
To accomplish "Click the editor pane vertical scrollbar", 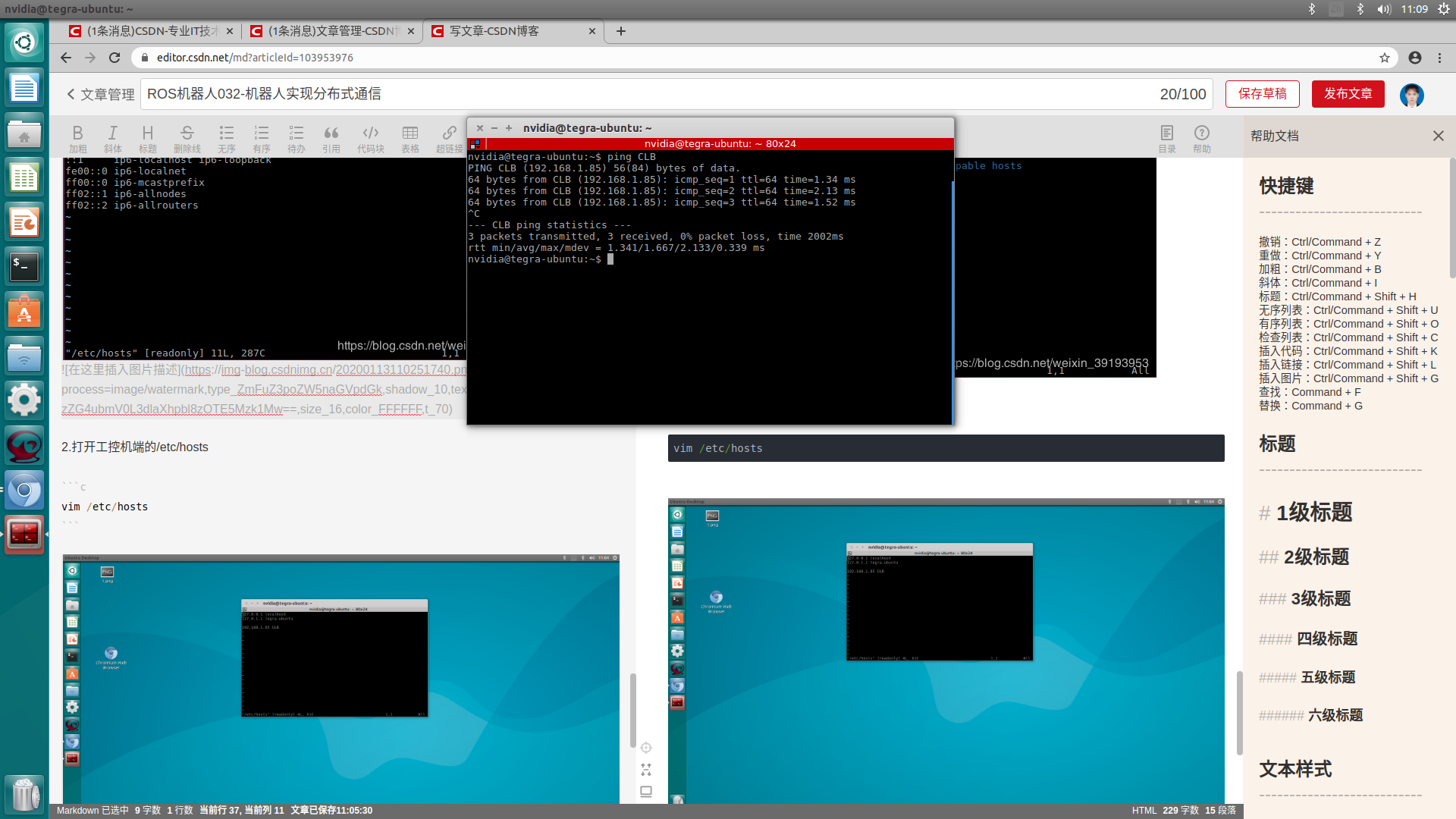I will point(632,711).
